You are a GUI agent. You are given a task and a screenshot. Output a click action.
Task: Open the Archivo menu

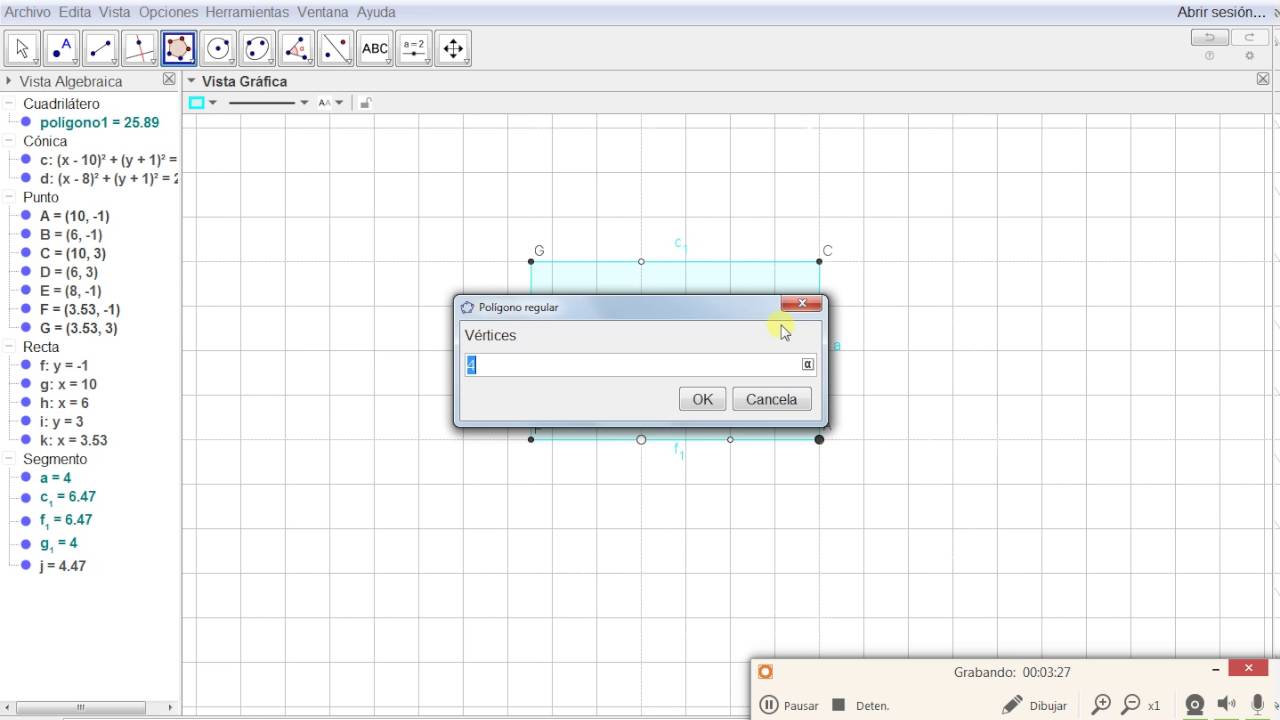click(28, 12)
